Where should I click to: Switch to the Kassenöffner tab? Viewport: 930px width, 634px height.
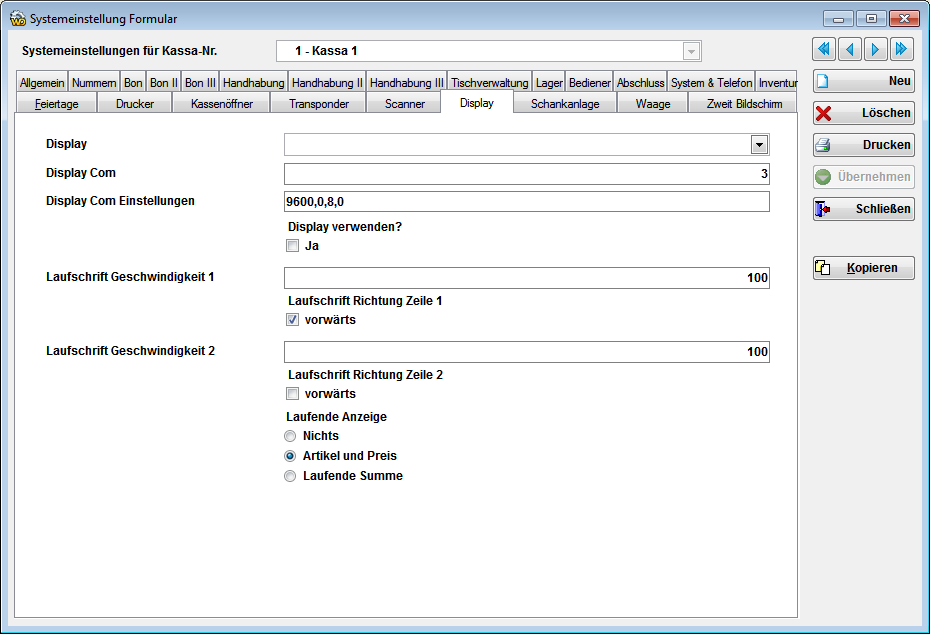point(222,104)
